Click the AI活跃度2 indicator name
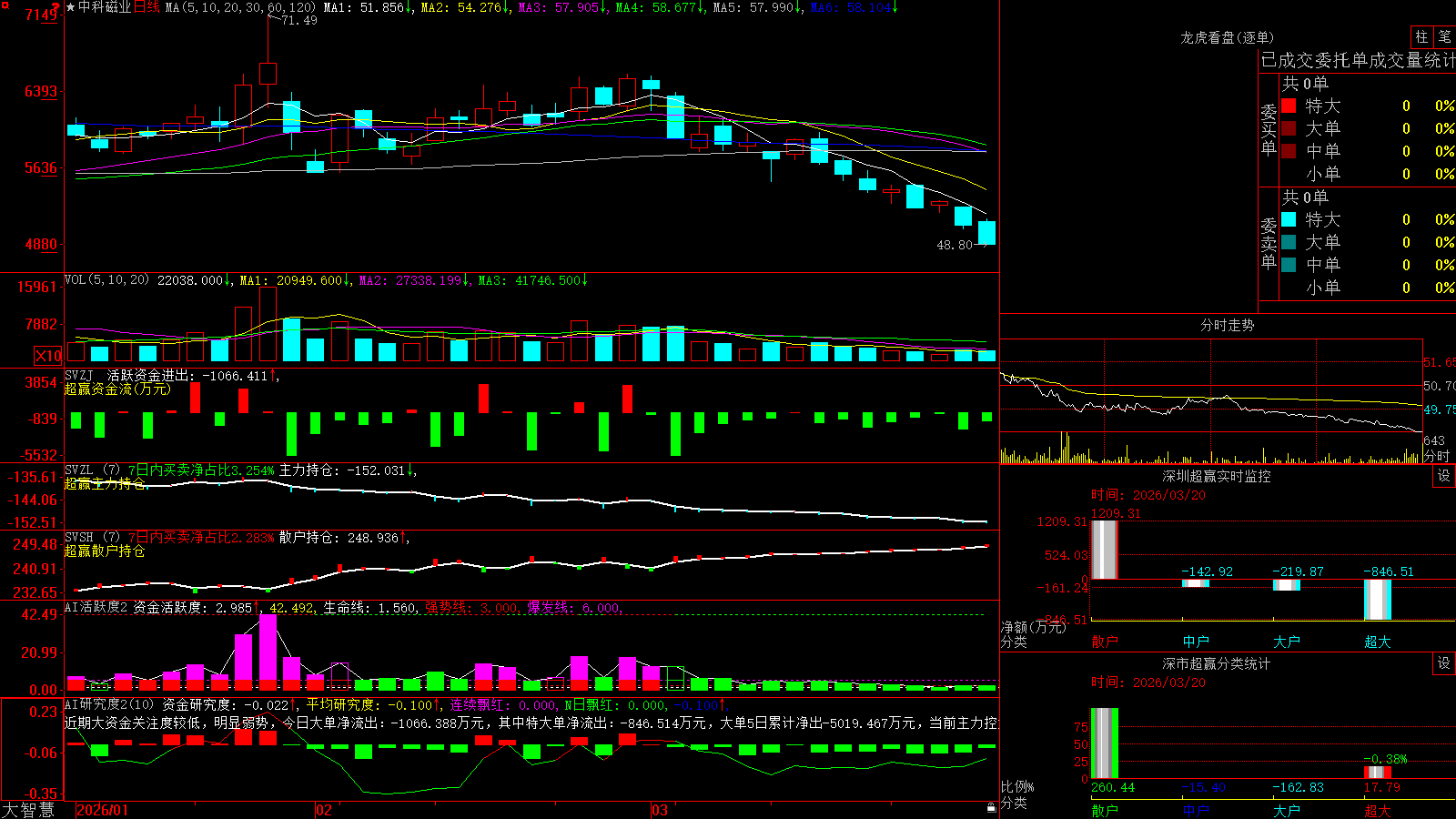Viewport: 1456px width, 819px height. click(96, 607)
